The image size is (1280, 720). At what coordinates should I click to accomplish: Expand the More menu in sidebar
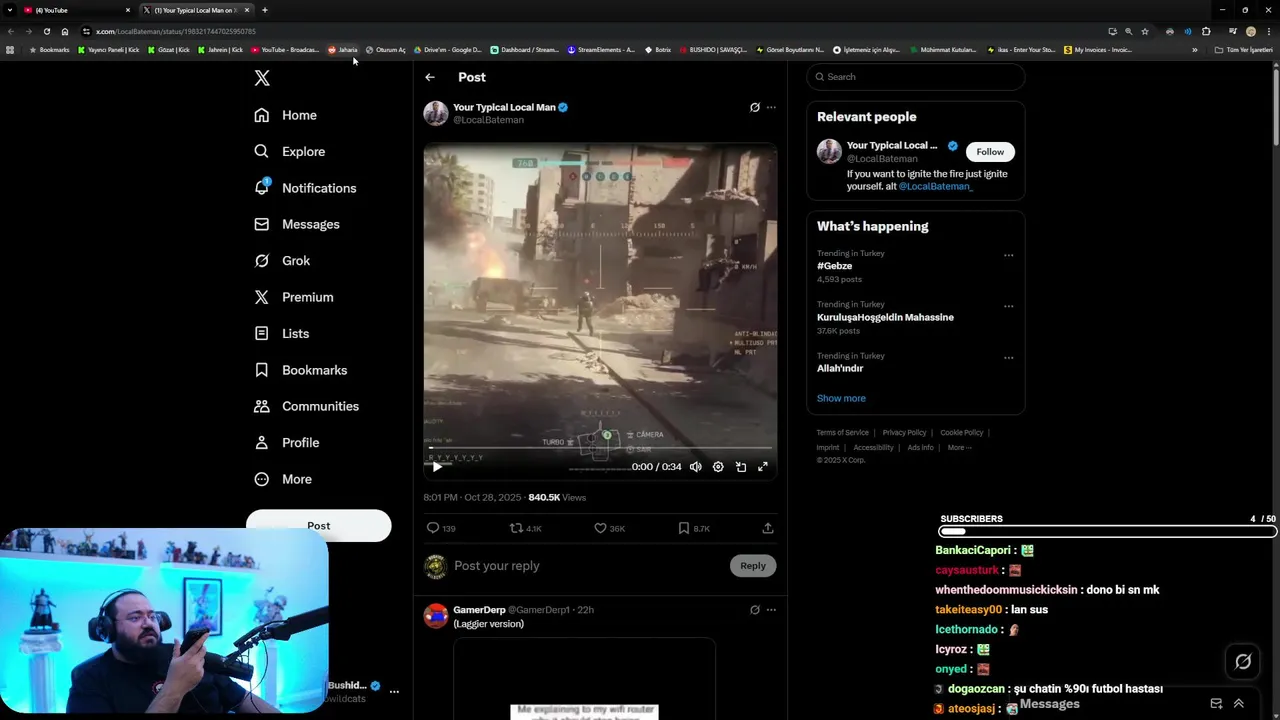pyautogui.click(x=282, y=479)
